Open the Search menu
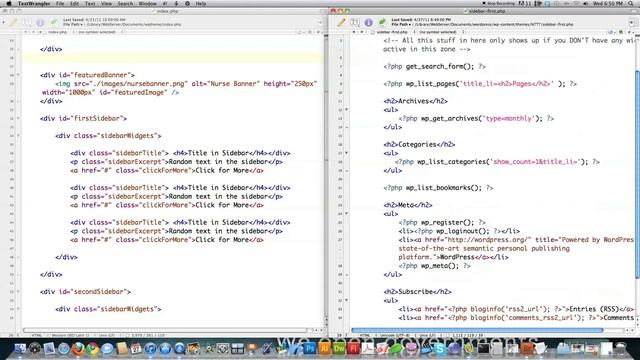 (125, 3)
